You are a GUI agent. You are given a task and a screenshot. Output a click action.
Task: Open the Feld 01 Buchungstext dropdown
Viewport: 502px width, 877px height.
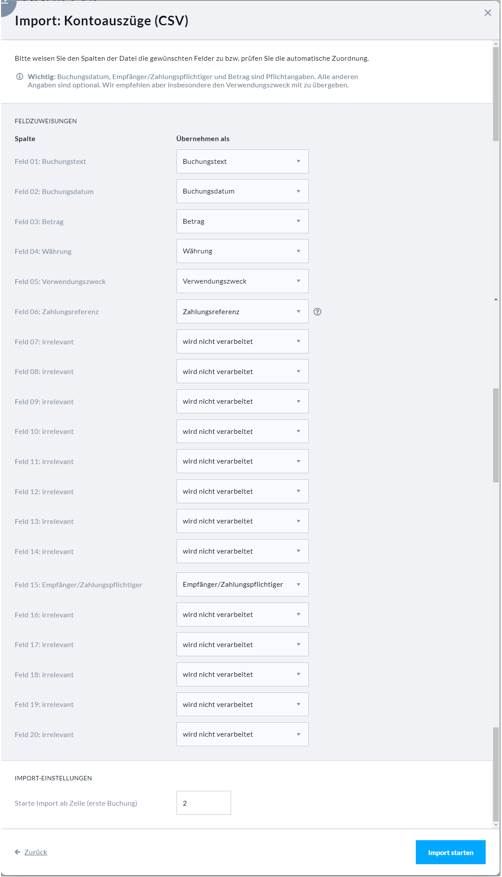(x=242, y=161)
